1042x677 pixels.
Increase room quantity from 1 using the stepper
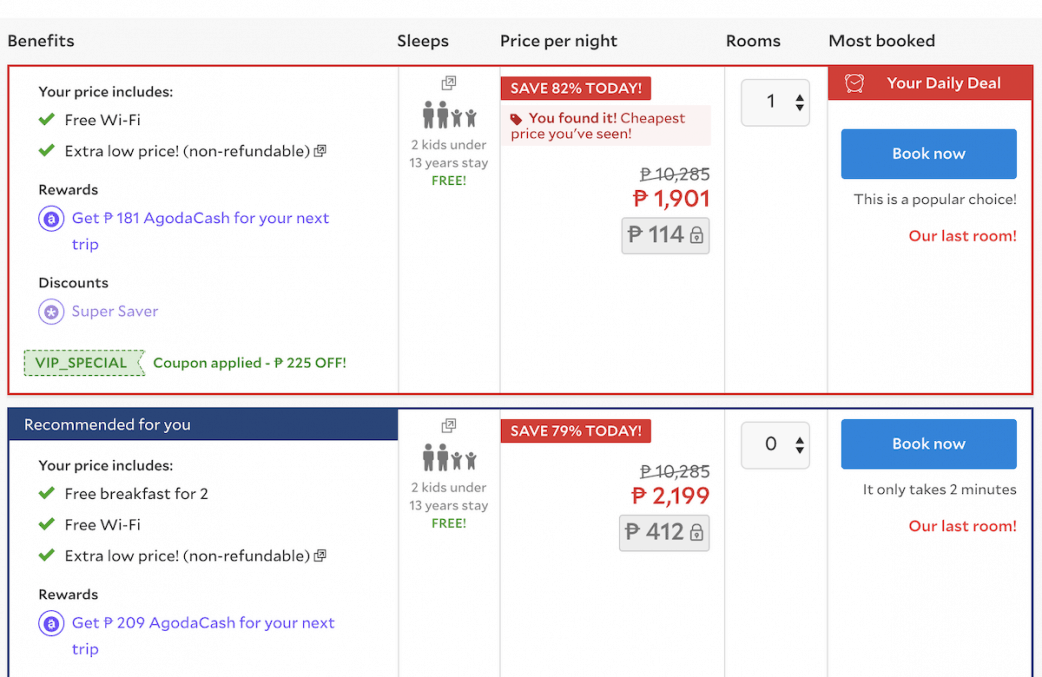[798, 95]
